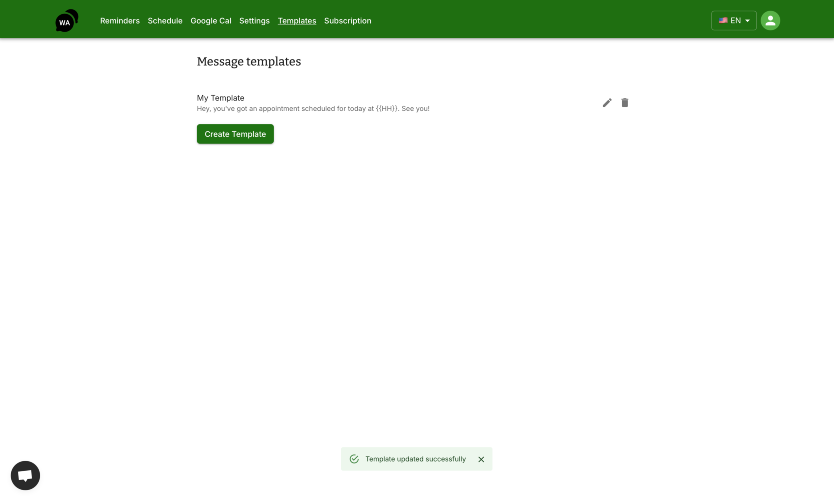Click the My Template title
The image size is (834, 500).
(x=220, y=98)
